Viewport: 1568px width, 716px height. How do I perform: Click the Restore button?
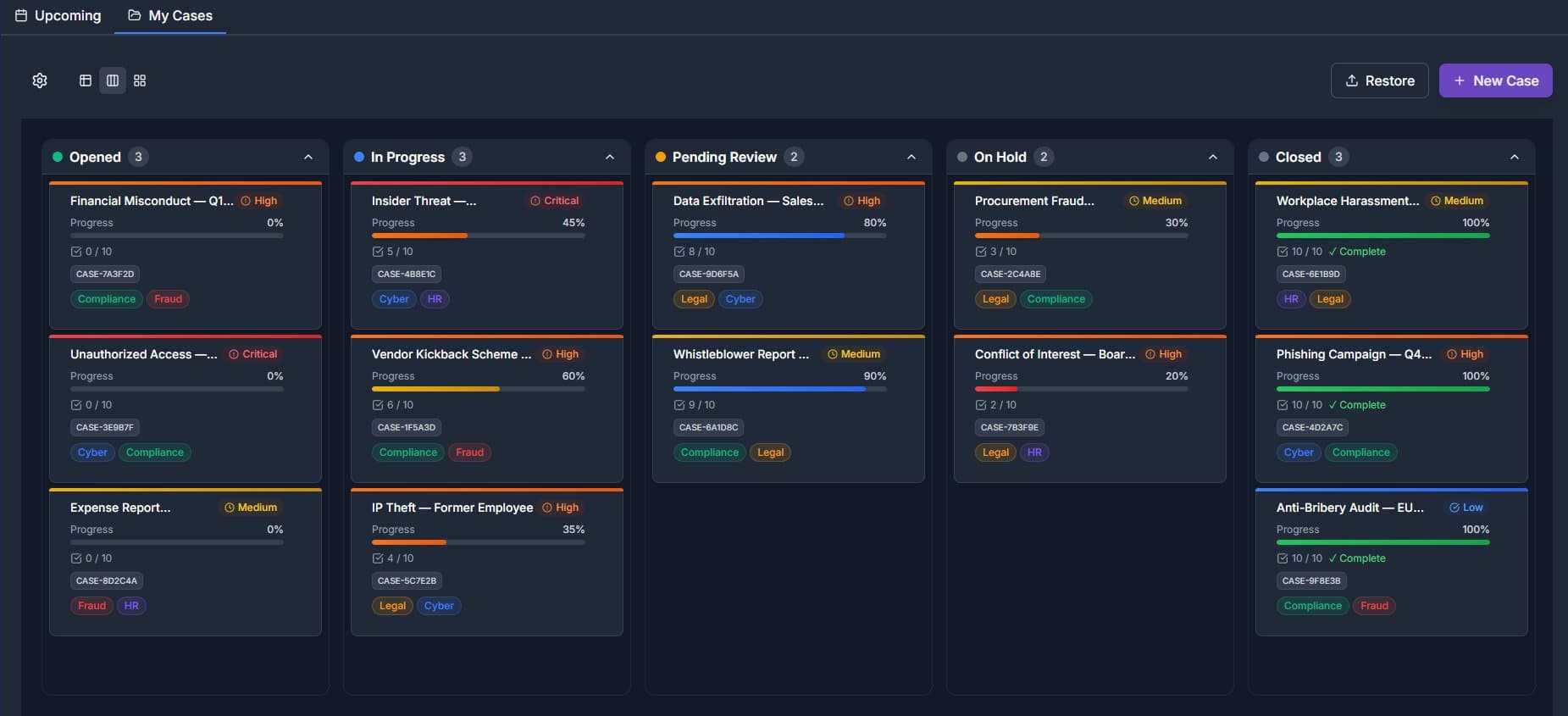pyautogui.click(x=1380, y=80)
